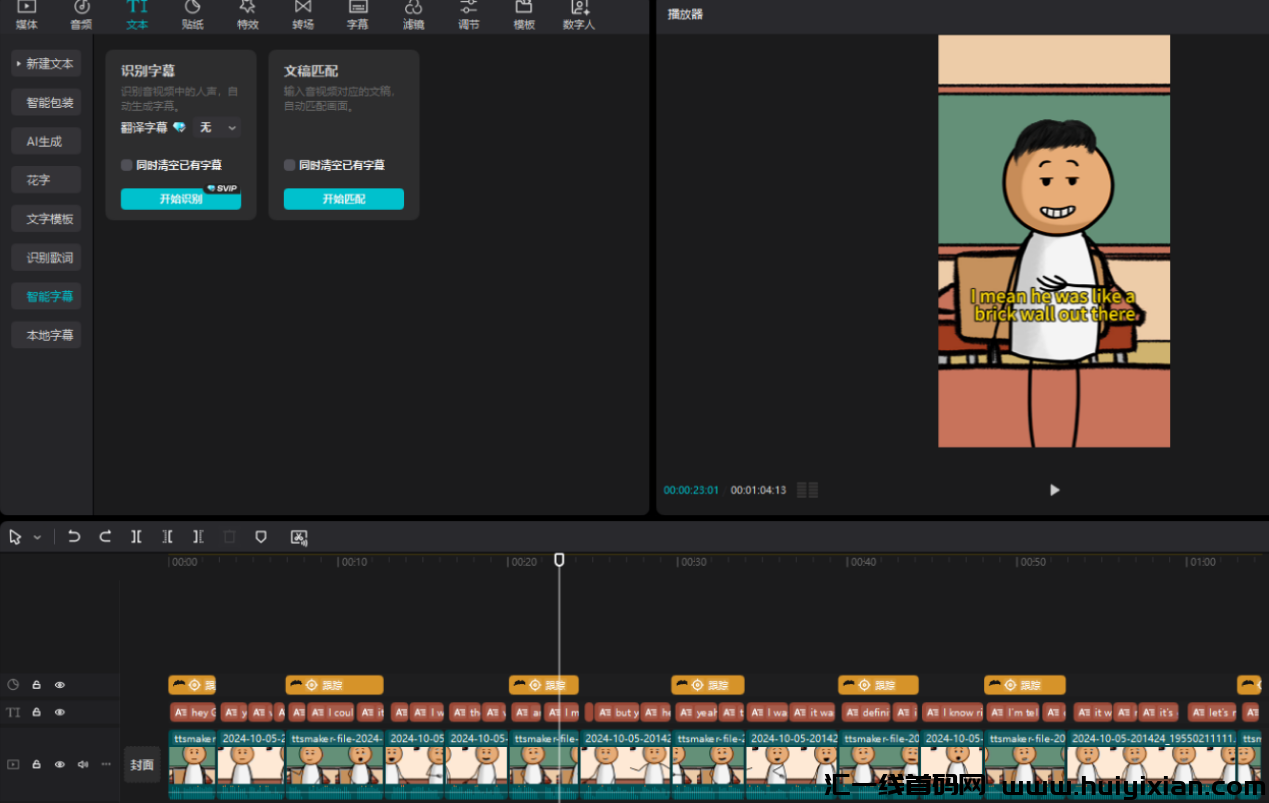Image resolution: width=1269 pixels, height=803 pixels.
Task: Open the selection tool mode dropdown arrow
Action: [x=38, y=537]
